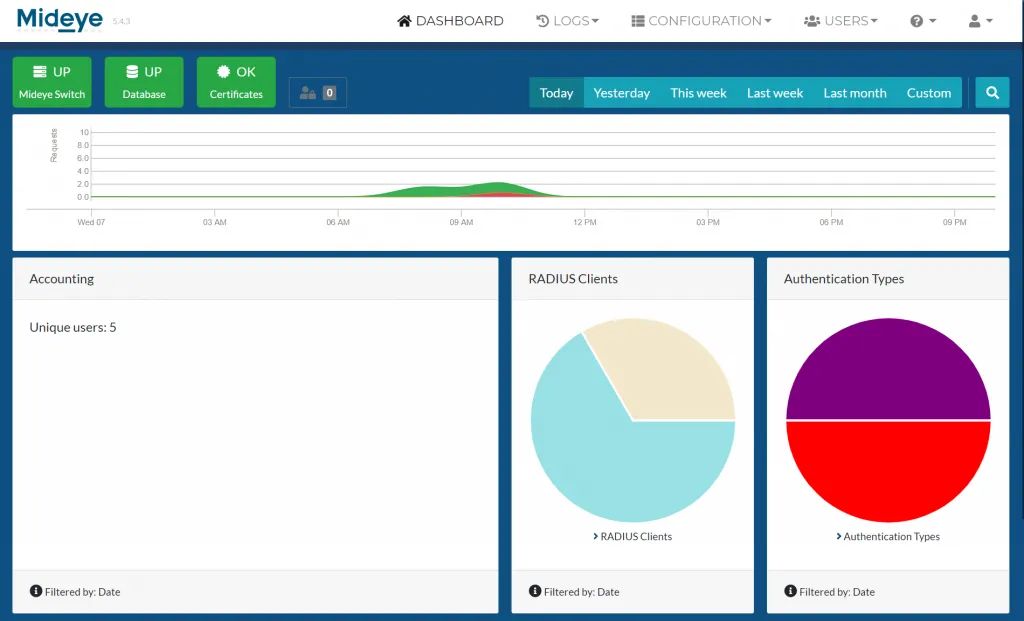This screenshot has height=621, width=1024.
Task: Open the CONFIGURATION dropdown menu
Action: (x=701, y=20)
